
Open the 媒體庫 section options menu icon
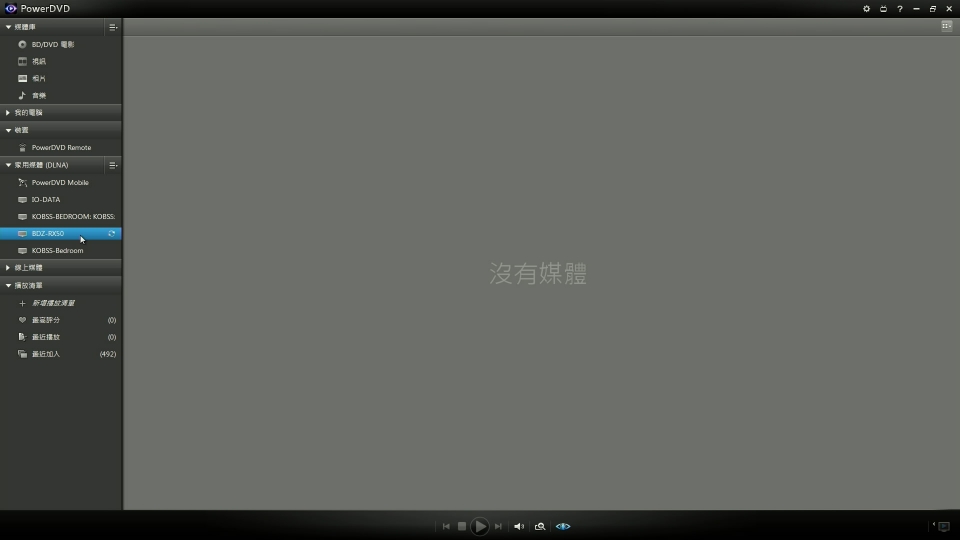click(113, 27)
